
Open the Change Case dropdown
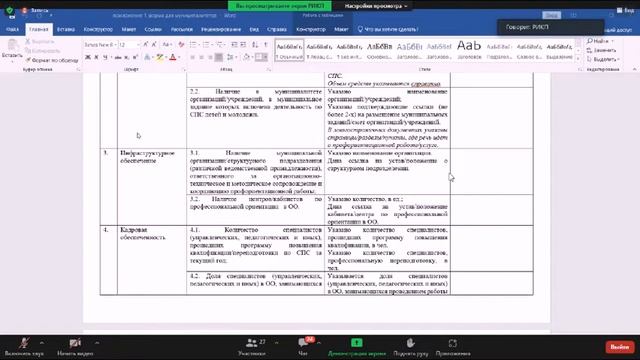167,44
